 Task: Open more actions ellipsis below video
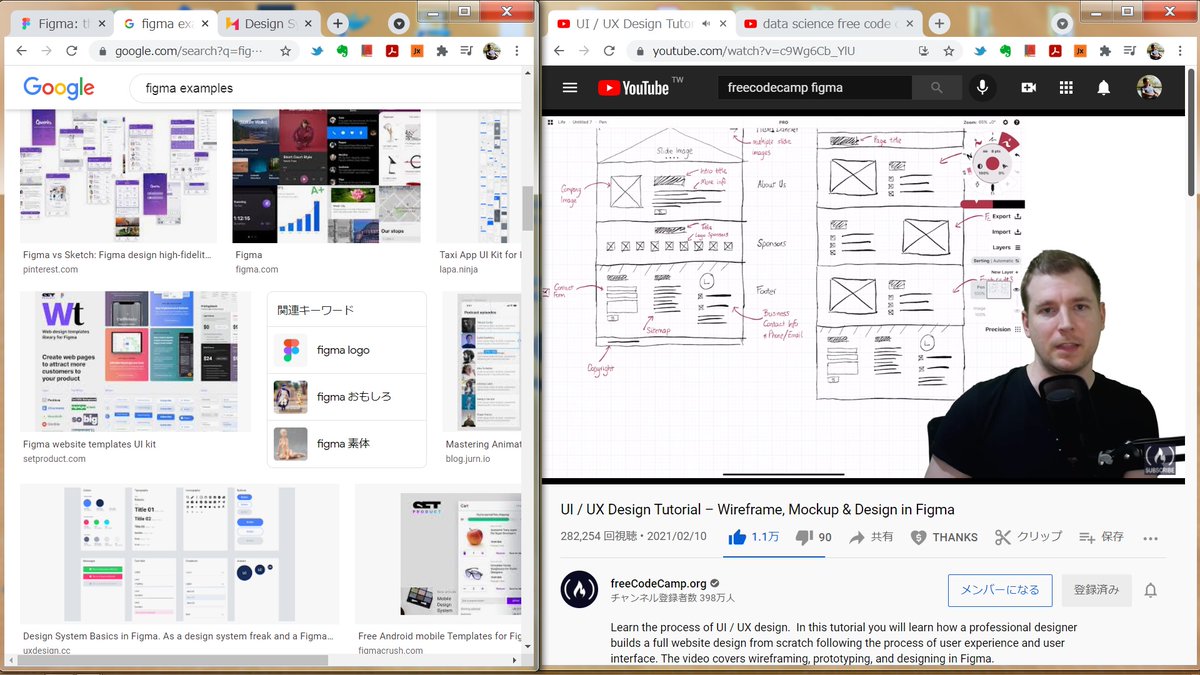click(1150, 538)
